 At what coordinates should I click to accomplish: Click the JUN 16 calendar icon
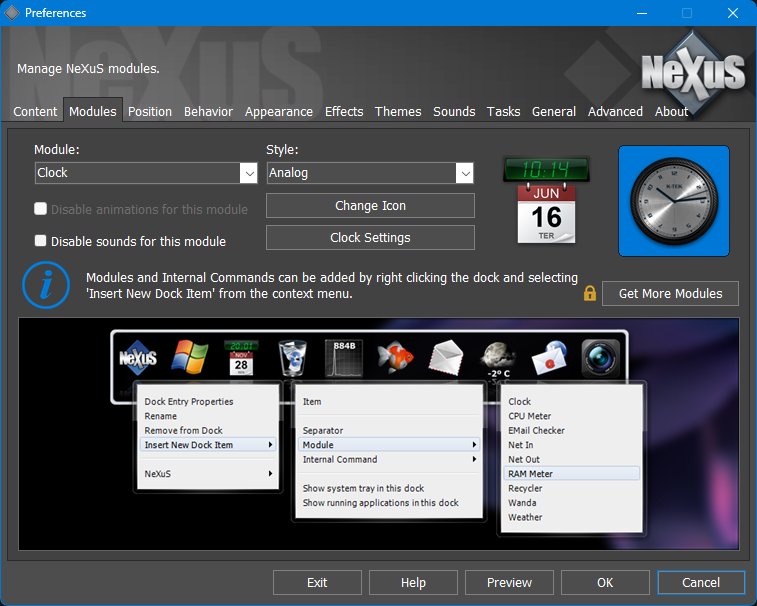coord(546,214)
